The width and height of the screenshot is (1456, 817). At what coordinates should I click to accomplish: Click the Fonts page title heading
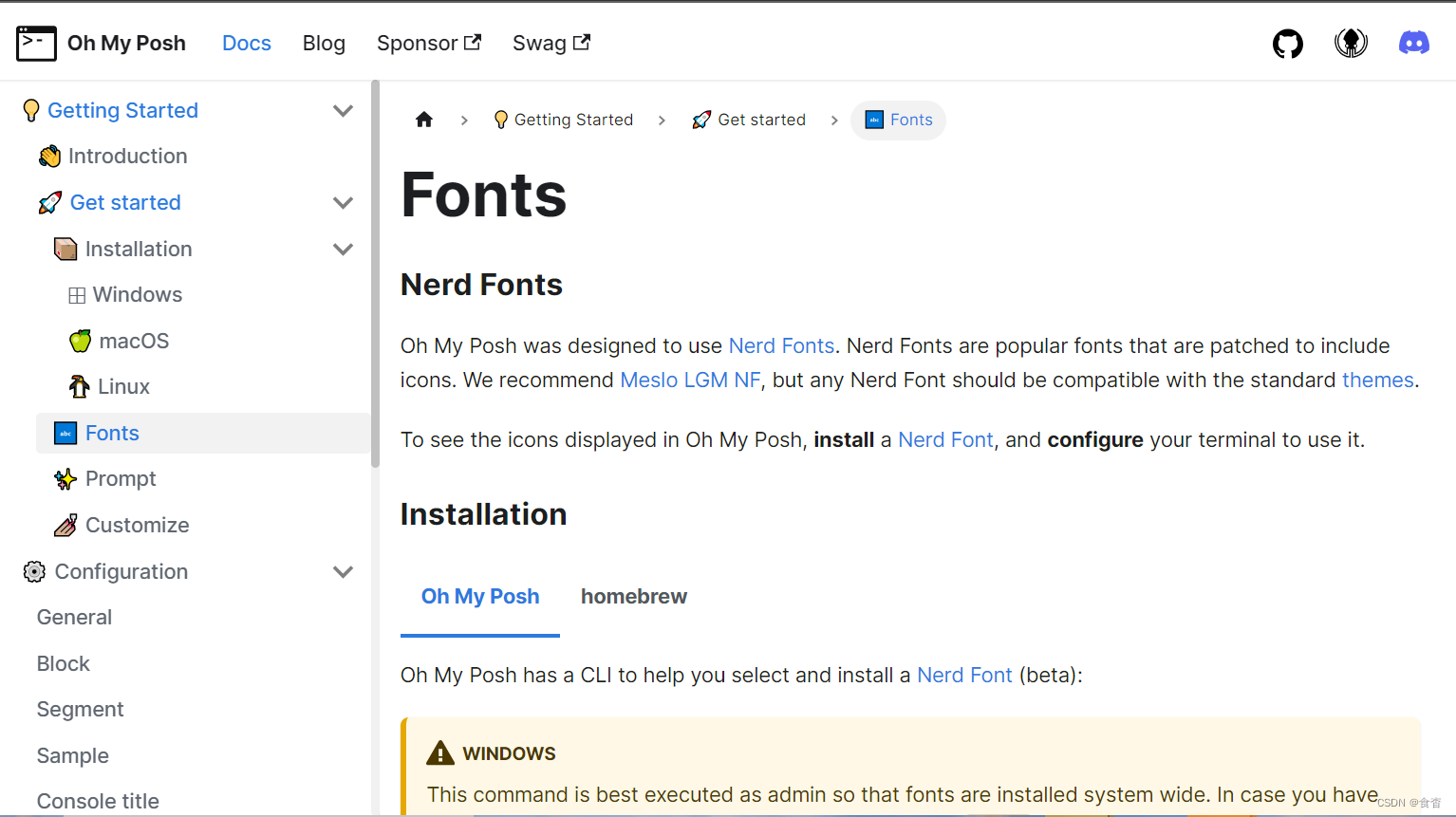(x=483, y=195)
